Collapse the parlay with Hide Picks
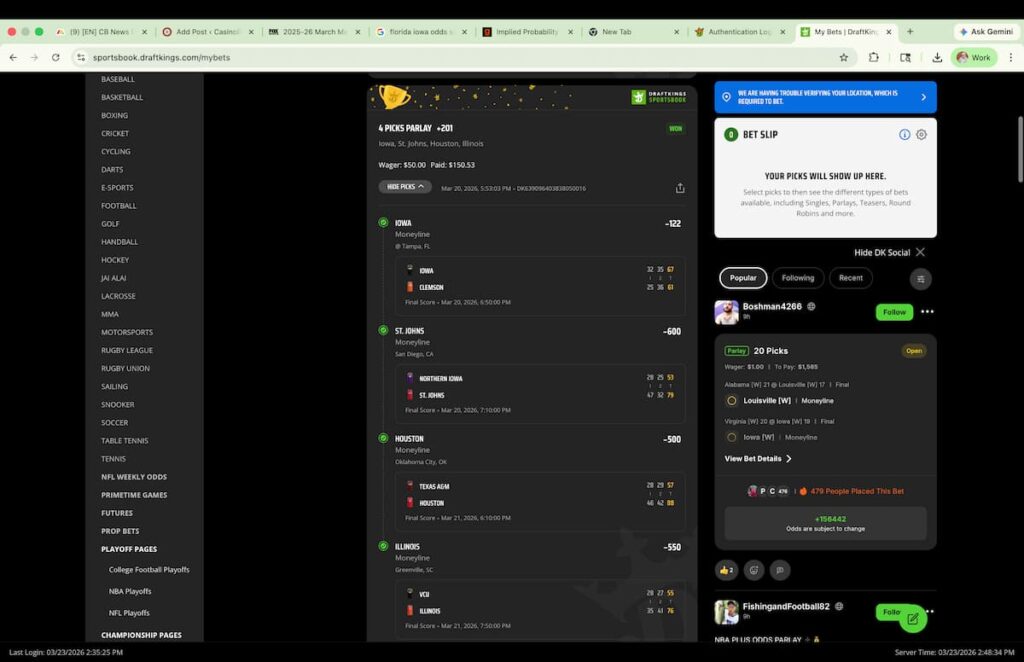Viewport: 1024px width, 662px height. coord(405,187)
